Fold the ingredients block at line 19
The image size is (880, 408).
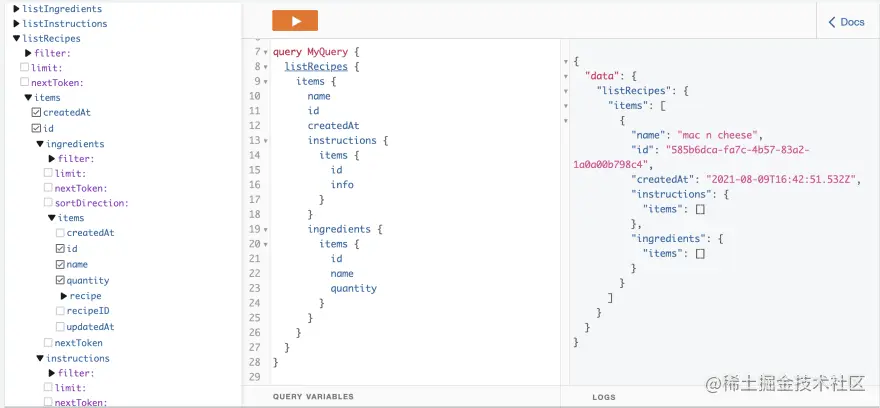[x=265, y=230]
